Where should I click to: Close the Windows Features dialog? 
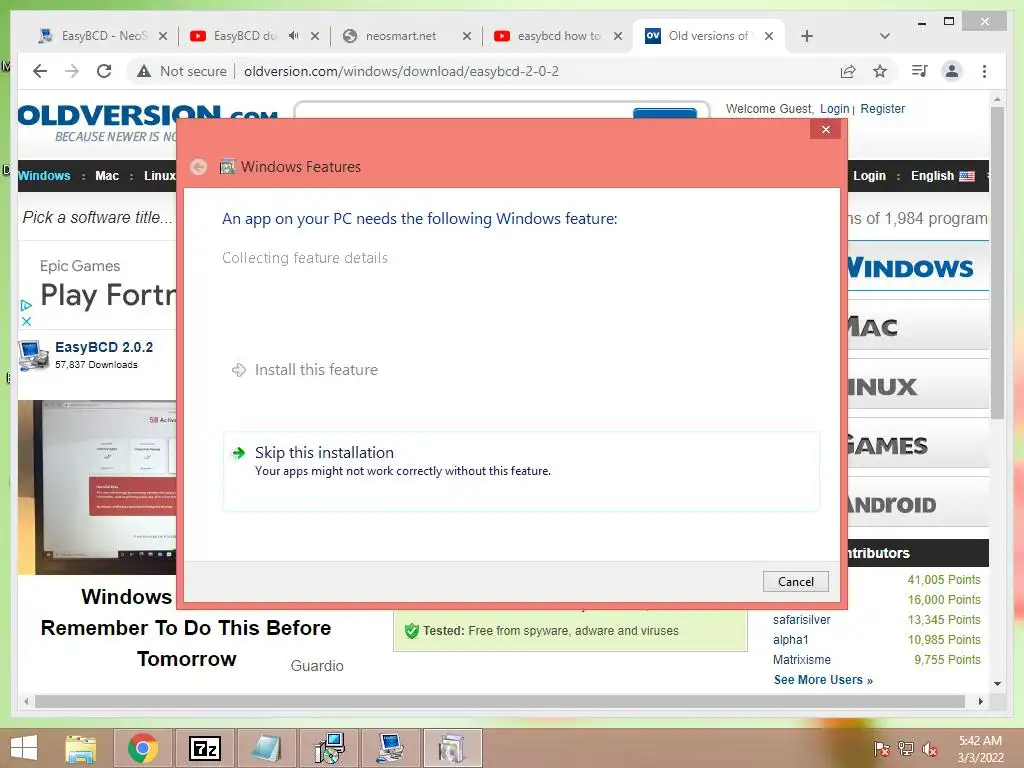pos(825,129)
